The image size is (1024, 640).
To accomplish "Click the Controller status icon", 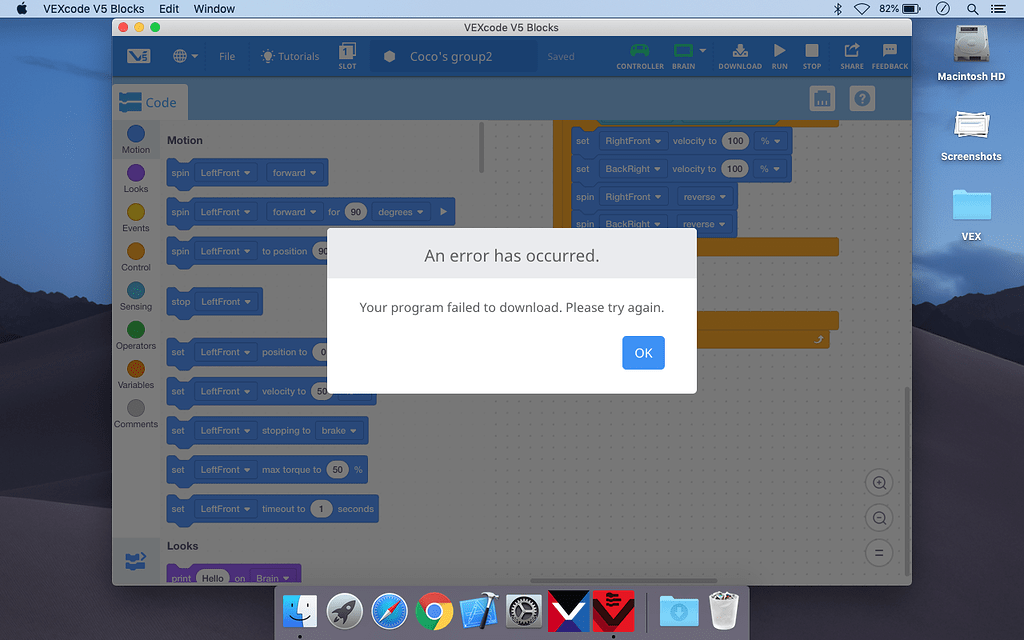I will click(x=639, y=51).
